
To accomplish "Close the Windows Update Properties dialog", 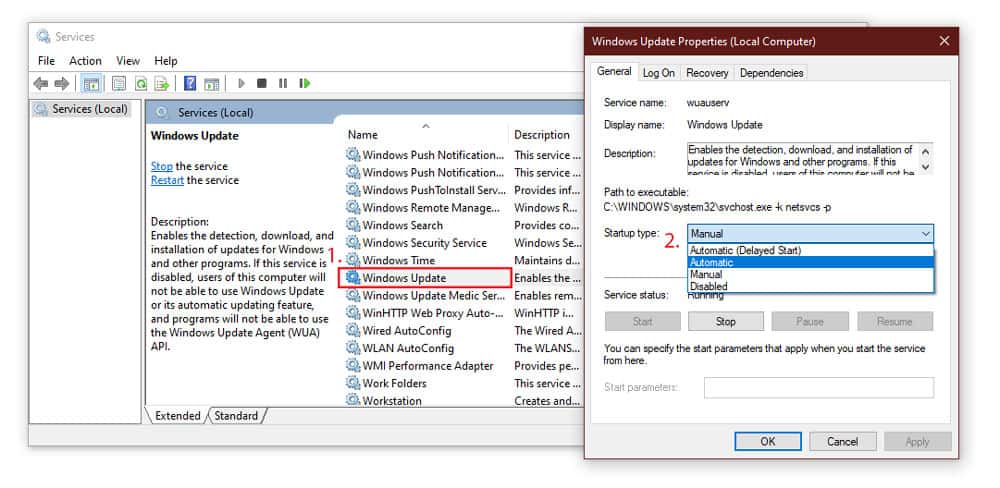I will point(944,41).
